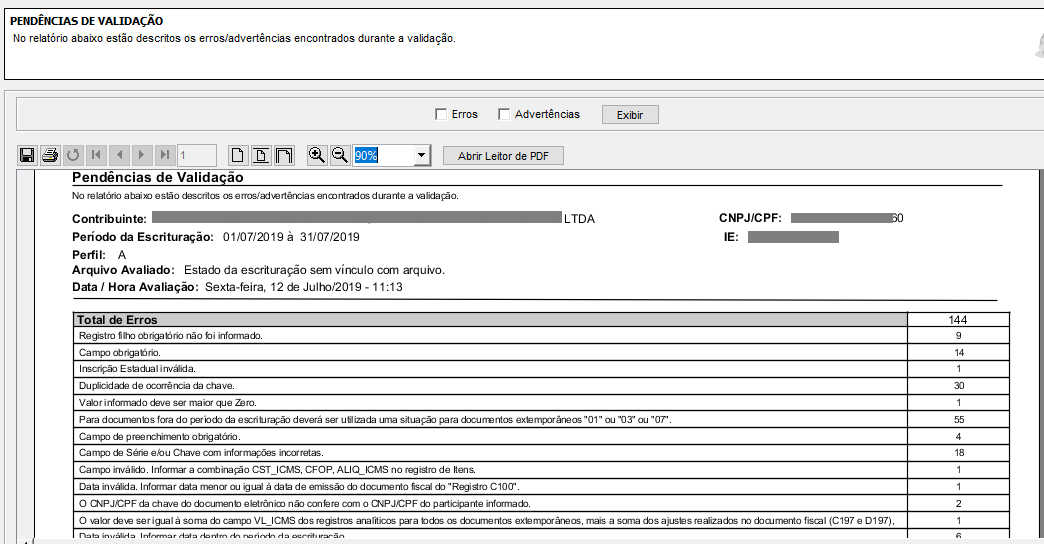The width and height of the screenshot is (1044, 544).
Task: Select the fit width page view icon
Action: [284, 155]
